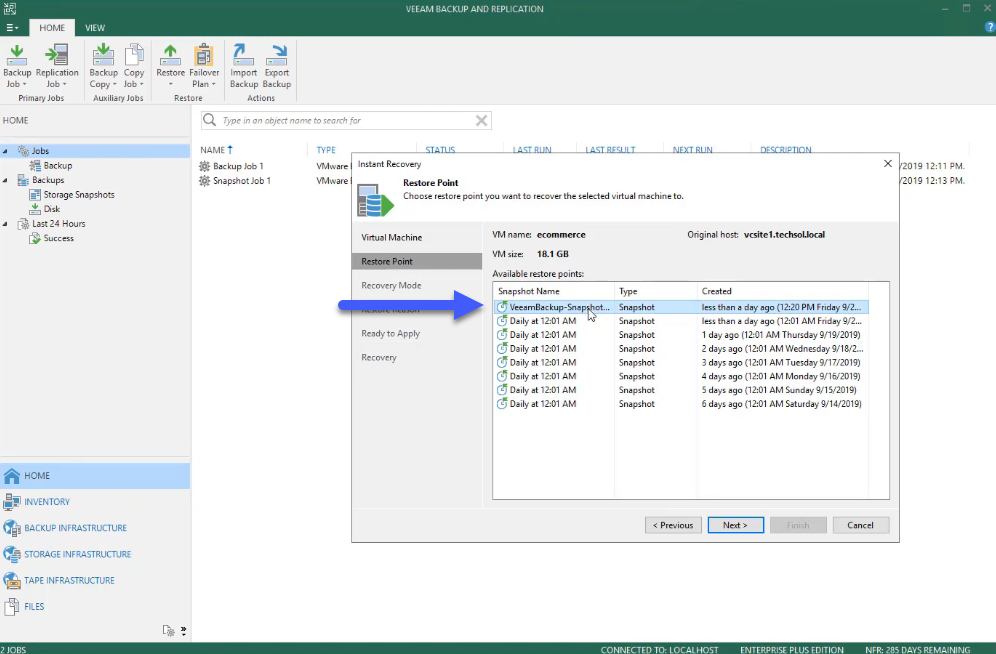Select Backup under Jobs tree

58,166
